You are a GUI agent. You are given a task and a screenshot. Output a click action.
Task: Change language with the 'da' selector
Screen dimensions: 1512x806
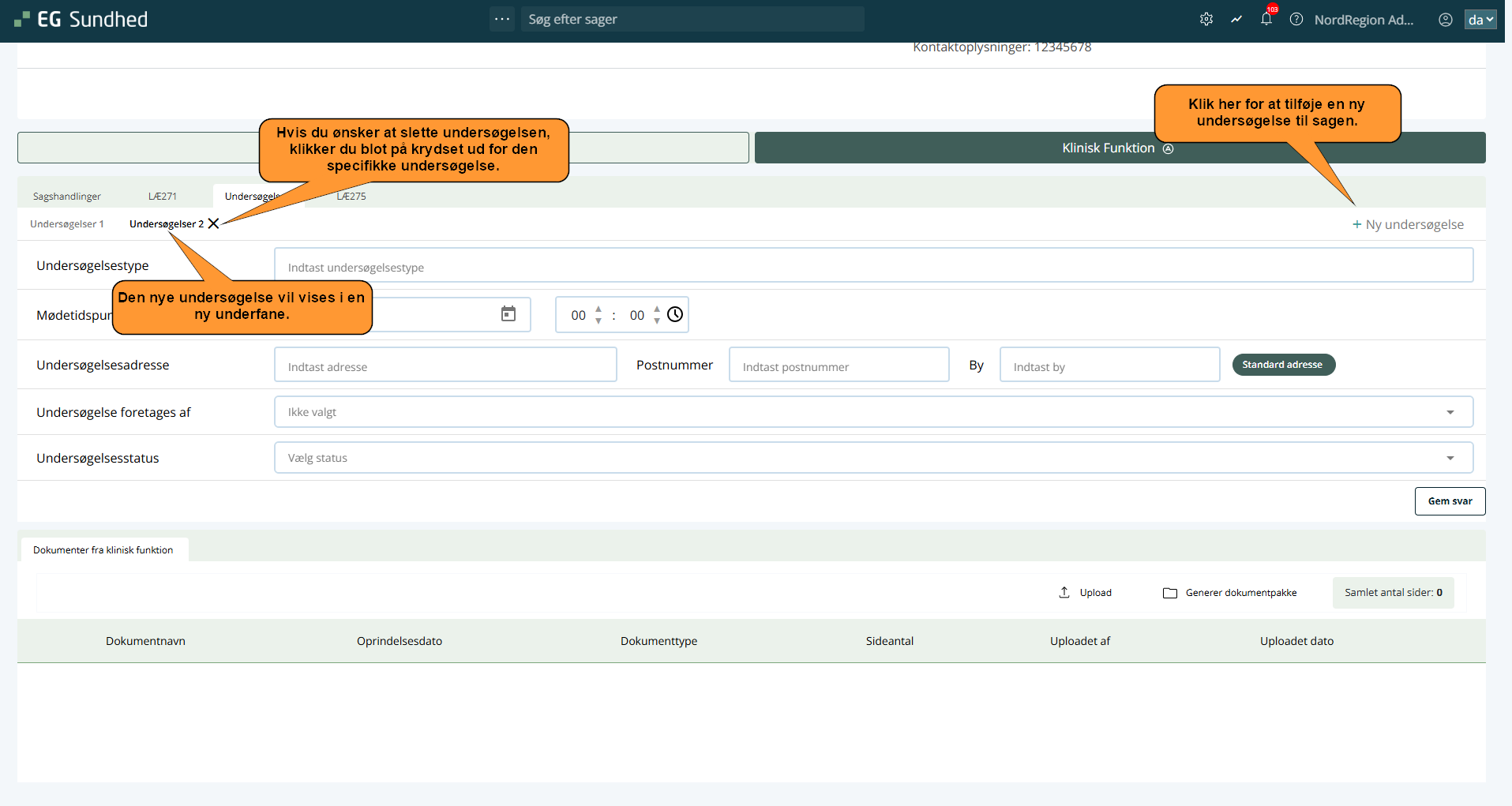click(1480, 20)
